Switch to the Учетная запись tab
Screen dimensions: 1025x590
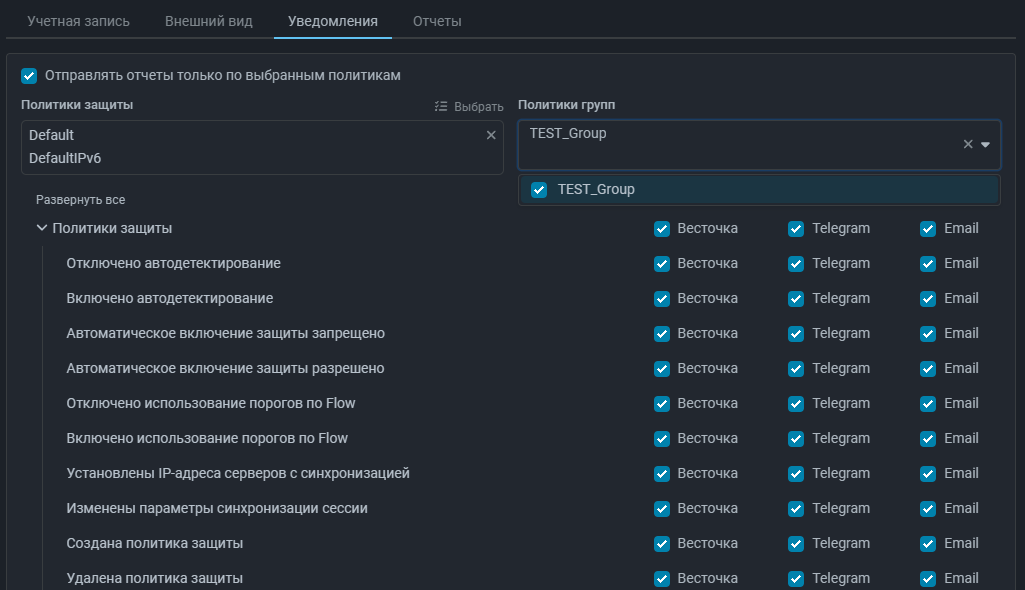tap(78, 21)
